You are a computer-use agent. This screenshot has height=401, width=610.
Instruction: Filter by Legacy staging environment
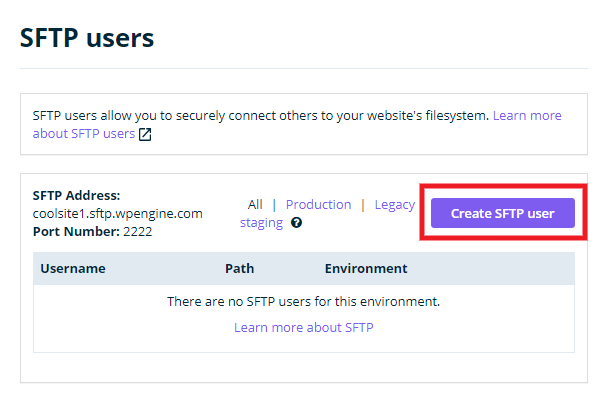point(394,204)
